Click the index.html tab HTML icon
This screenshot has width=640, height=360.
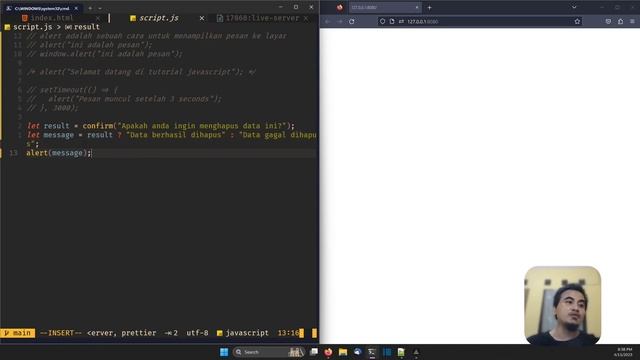coord(25,18)
